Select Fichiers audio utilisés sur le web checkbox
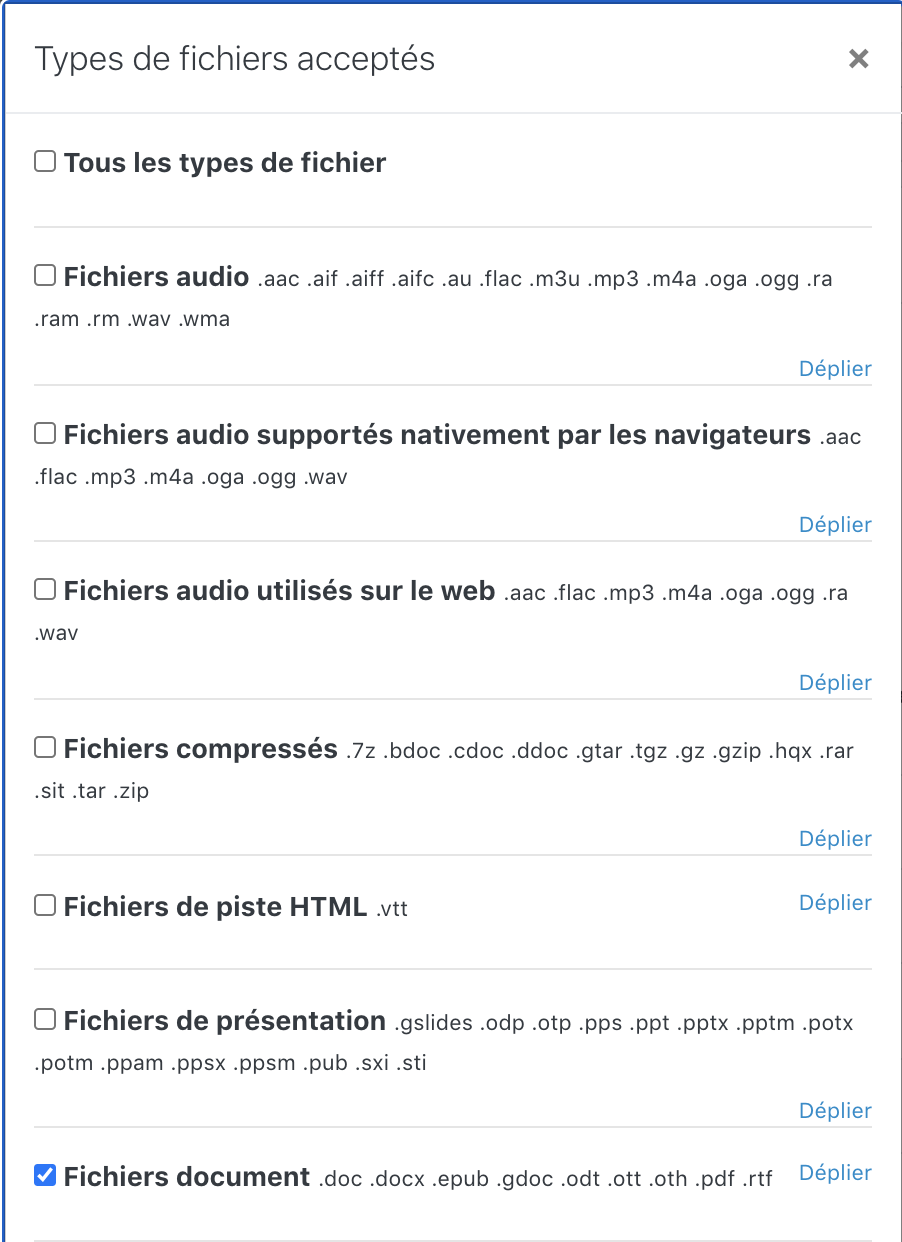Screen dimensions: 902x1242 [x=45, y=590]
